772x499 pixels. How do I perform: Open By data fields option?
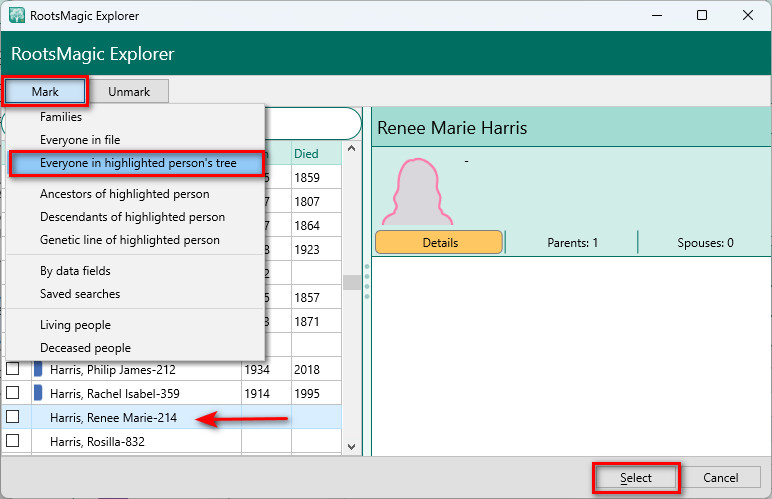tap(75, 271)
